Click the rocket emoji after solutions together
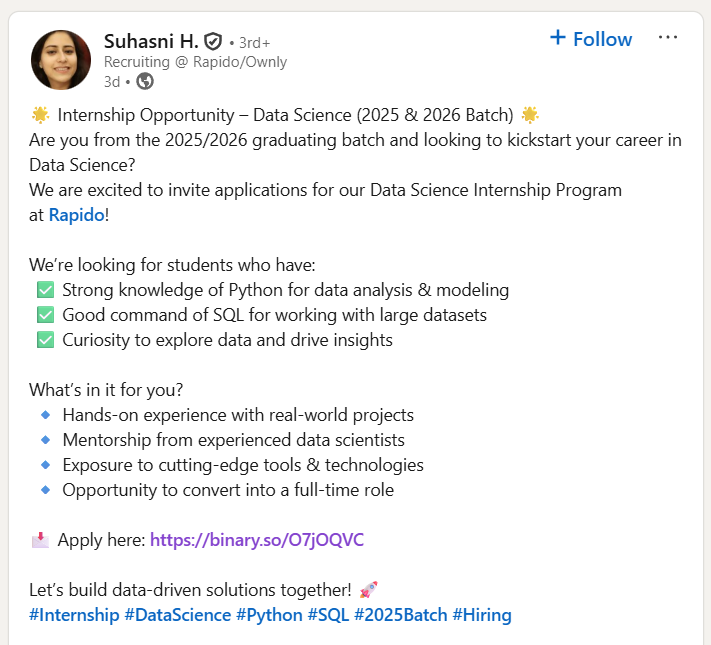 coord(368,589)
